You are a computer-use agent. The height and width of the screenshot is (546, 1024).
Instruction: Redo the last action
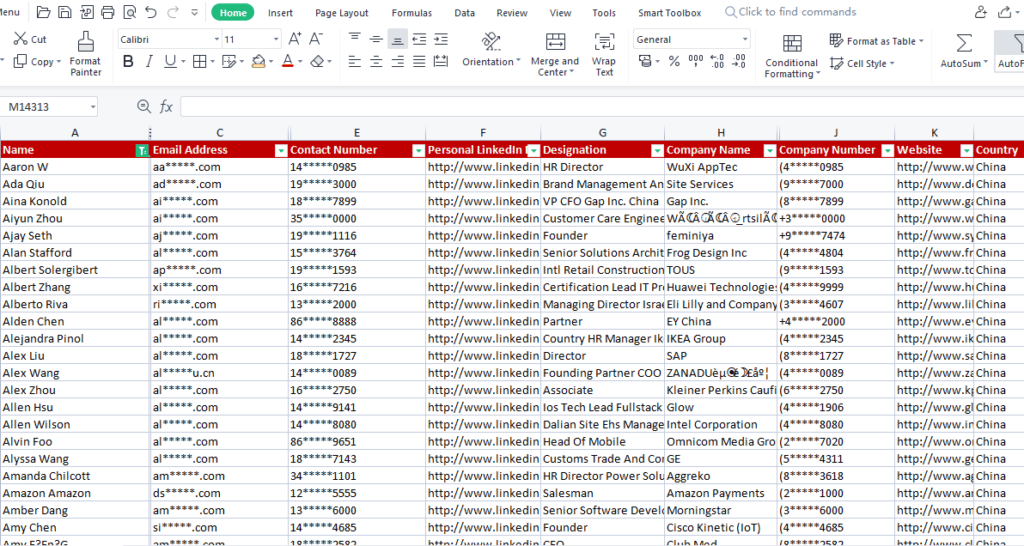[173, 12]
